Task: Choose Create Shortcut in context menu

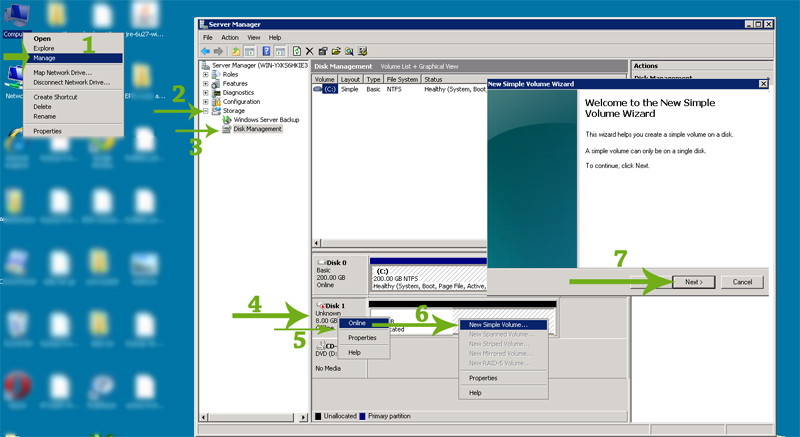Action: [73, 97]
